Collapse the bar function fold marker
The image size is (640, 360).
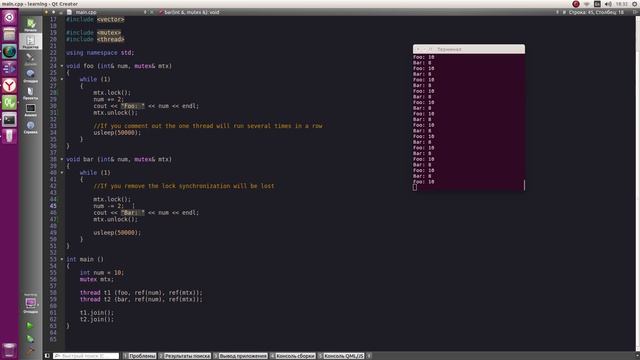click(62, 159)
